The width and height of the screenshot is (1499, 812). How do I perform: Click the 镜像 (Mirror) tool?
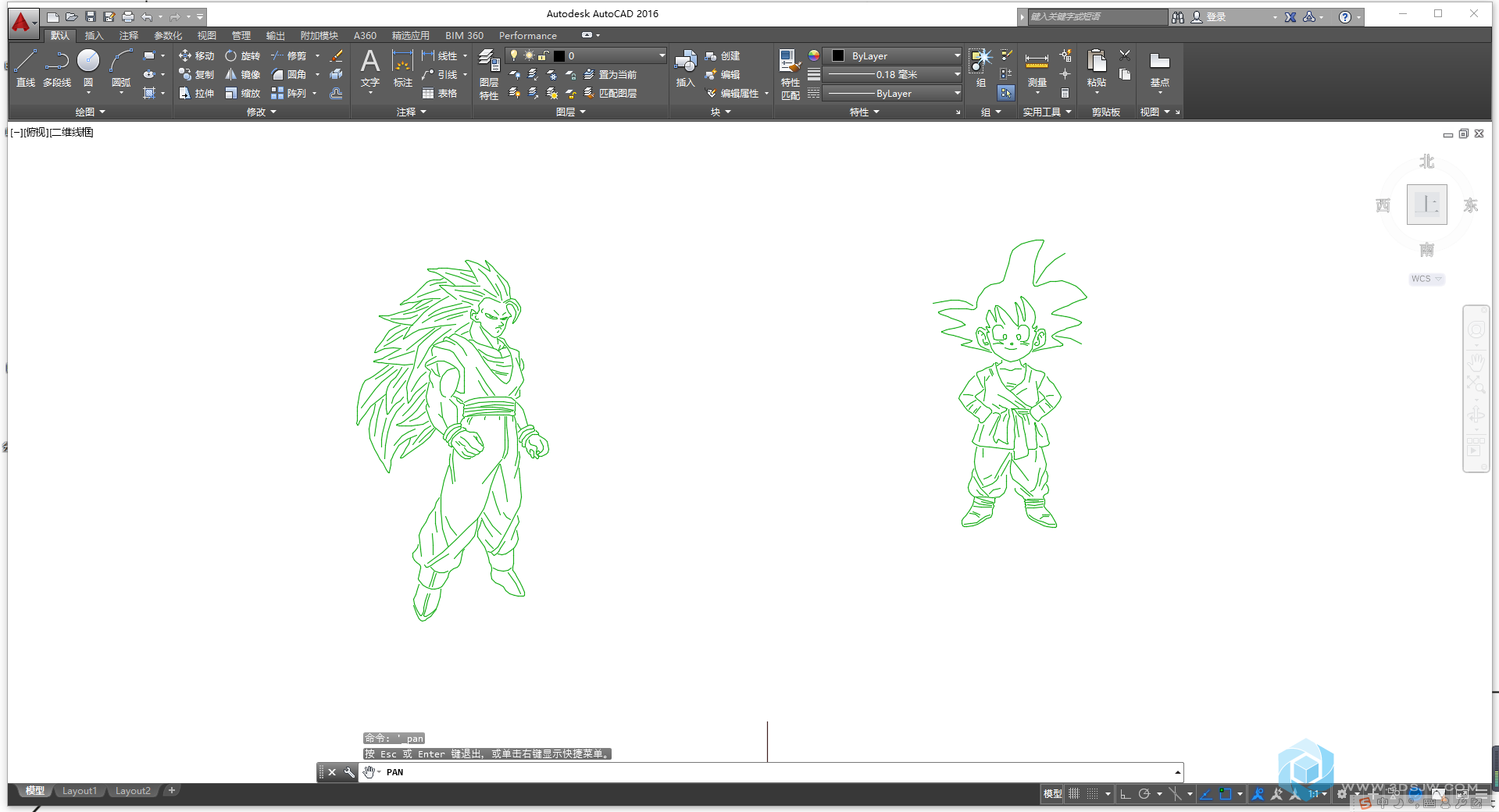click(242, 74)
